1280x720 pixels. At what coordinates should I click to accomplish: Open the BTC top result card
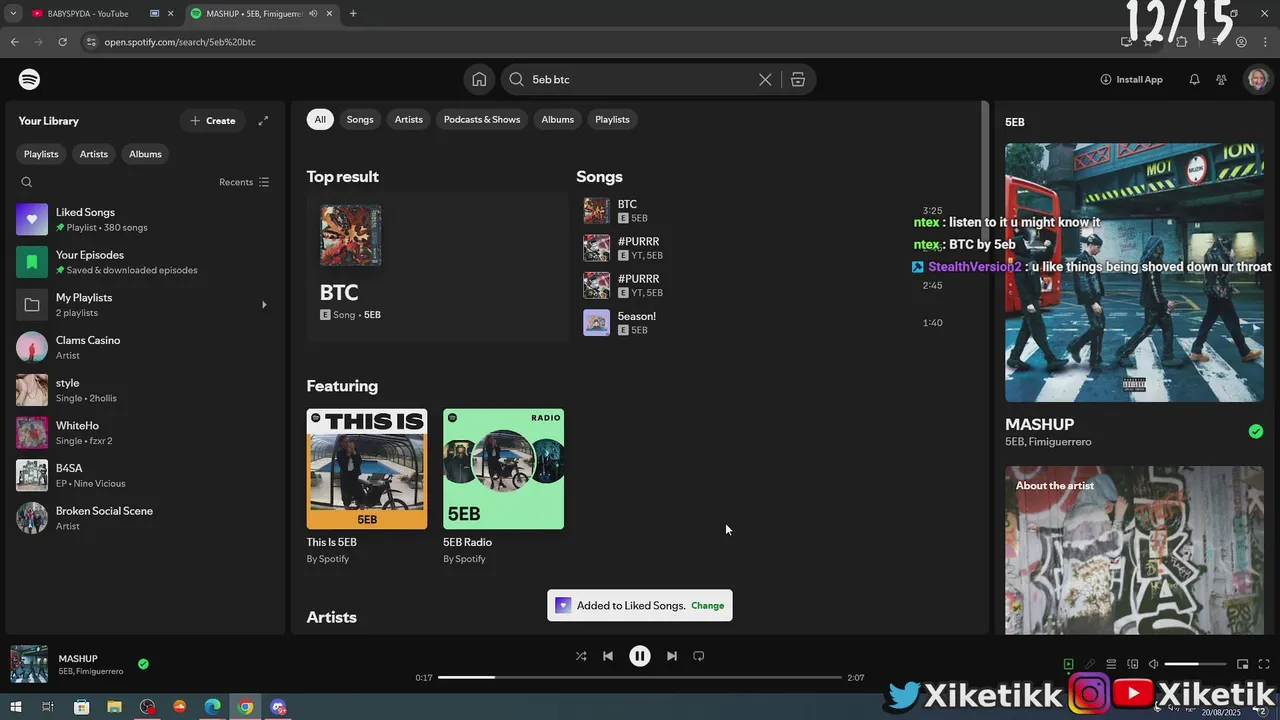[437, 266]
